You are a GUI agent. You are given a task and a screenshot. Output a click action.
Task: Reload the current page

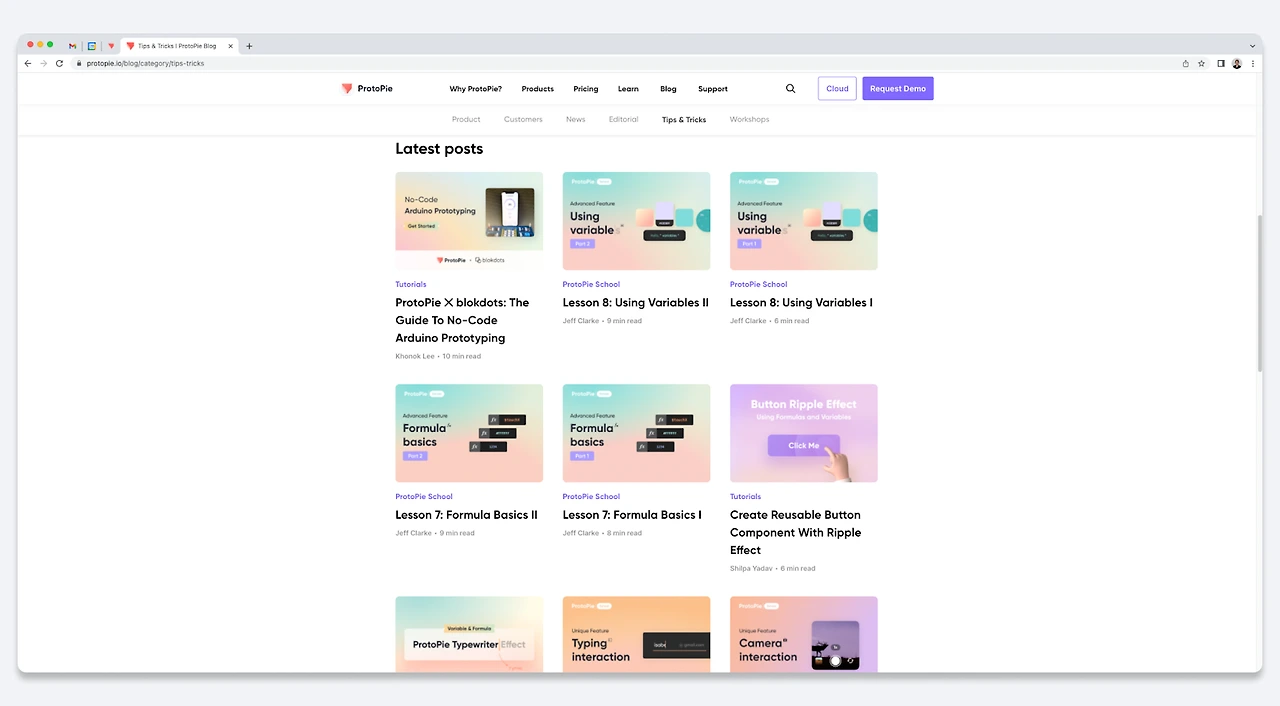[59, 63]
